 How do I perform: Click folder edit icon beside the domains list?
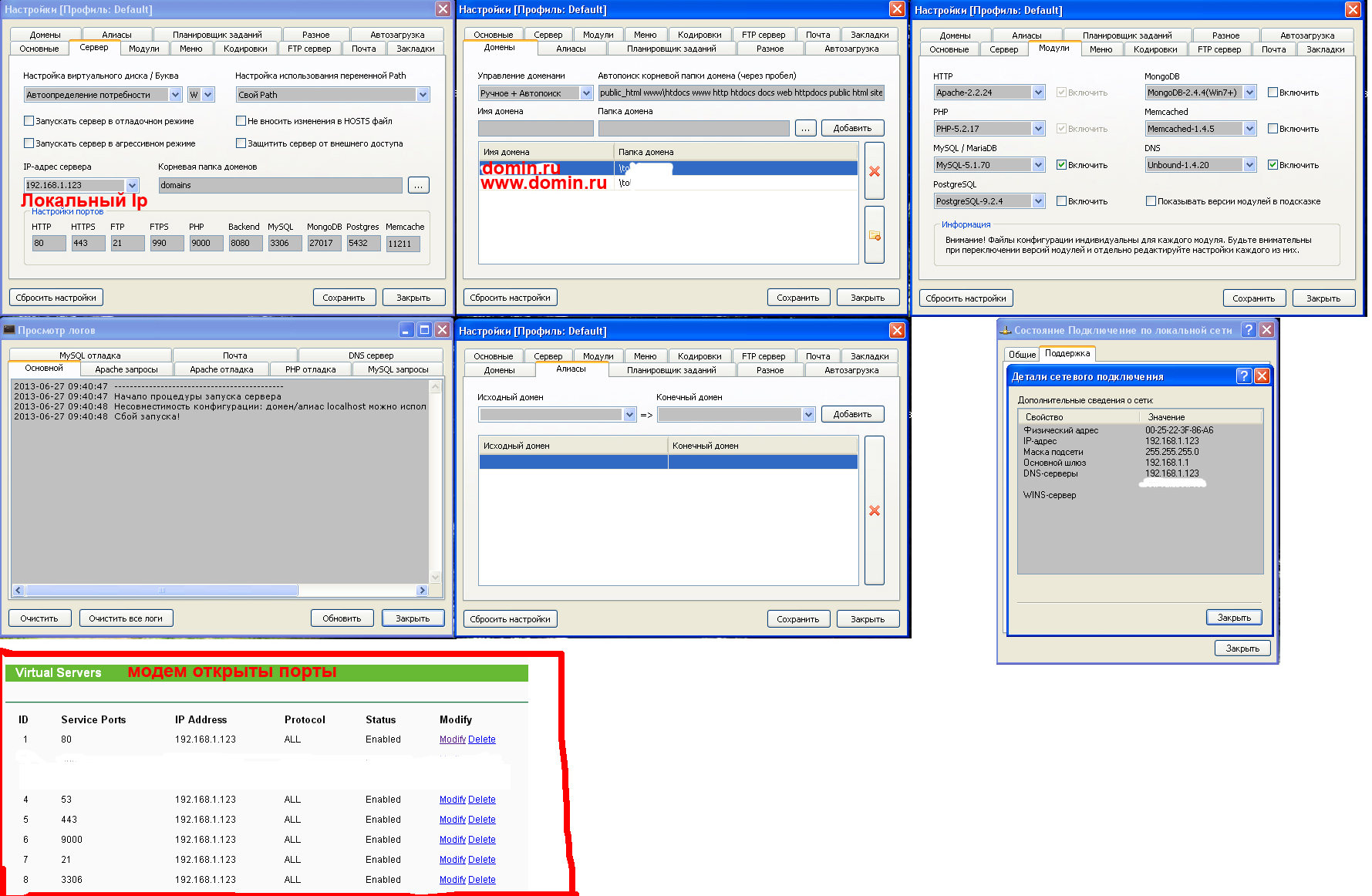(874, 235)
